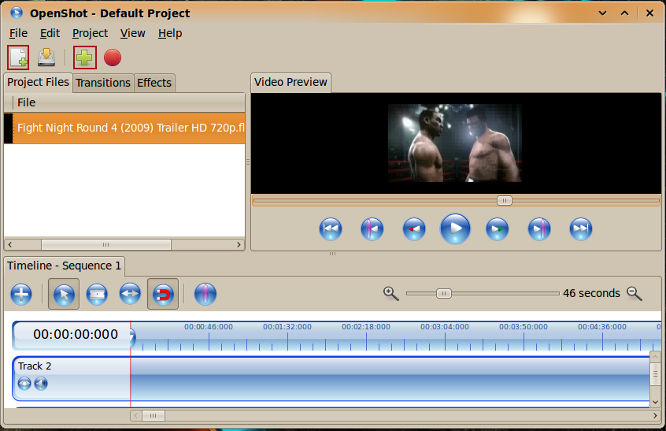Select the Timeline - Sequence 1 tab
666x431 pixels.
pyautogui.click(x=64, y=266)
